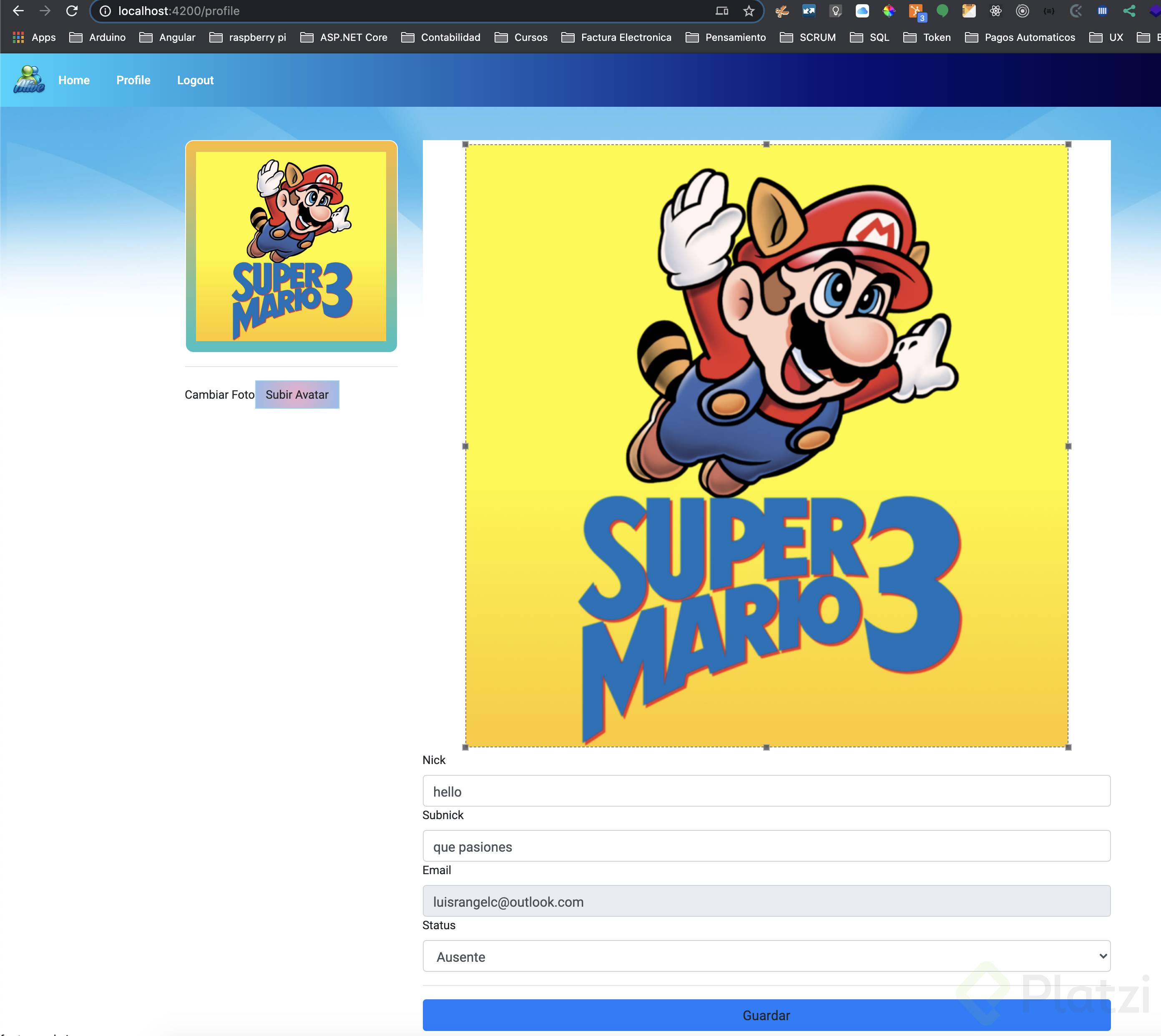This screenshot has height=1036, width=1161.
Task: Click the app logo in navbar
Action: tap(28, 80)
